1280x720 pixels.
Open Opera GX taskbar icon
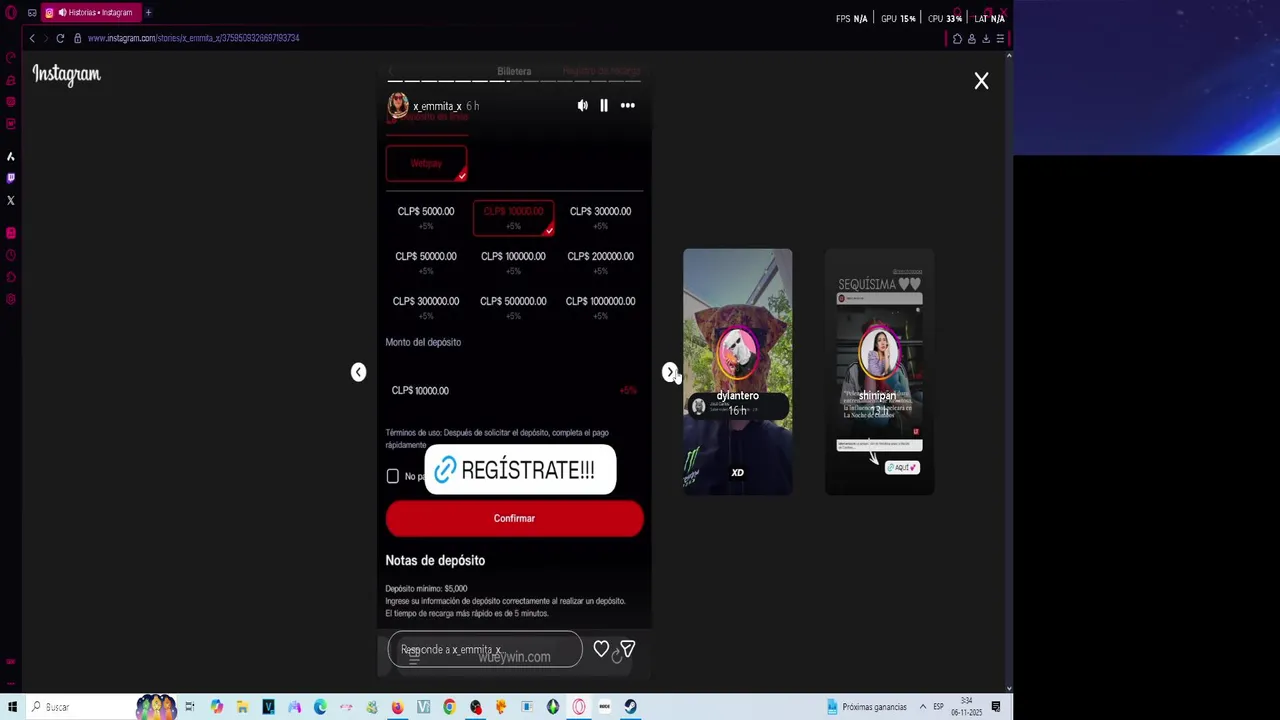579,707
